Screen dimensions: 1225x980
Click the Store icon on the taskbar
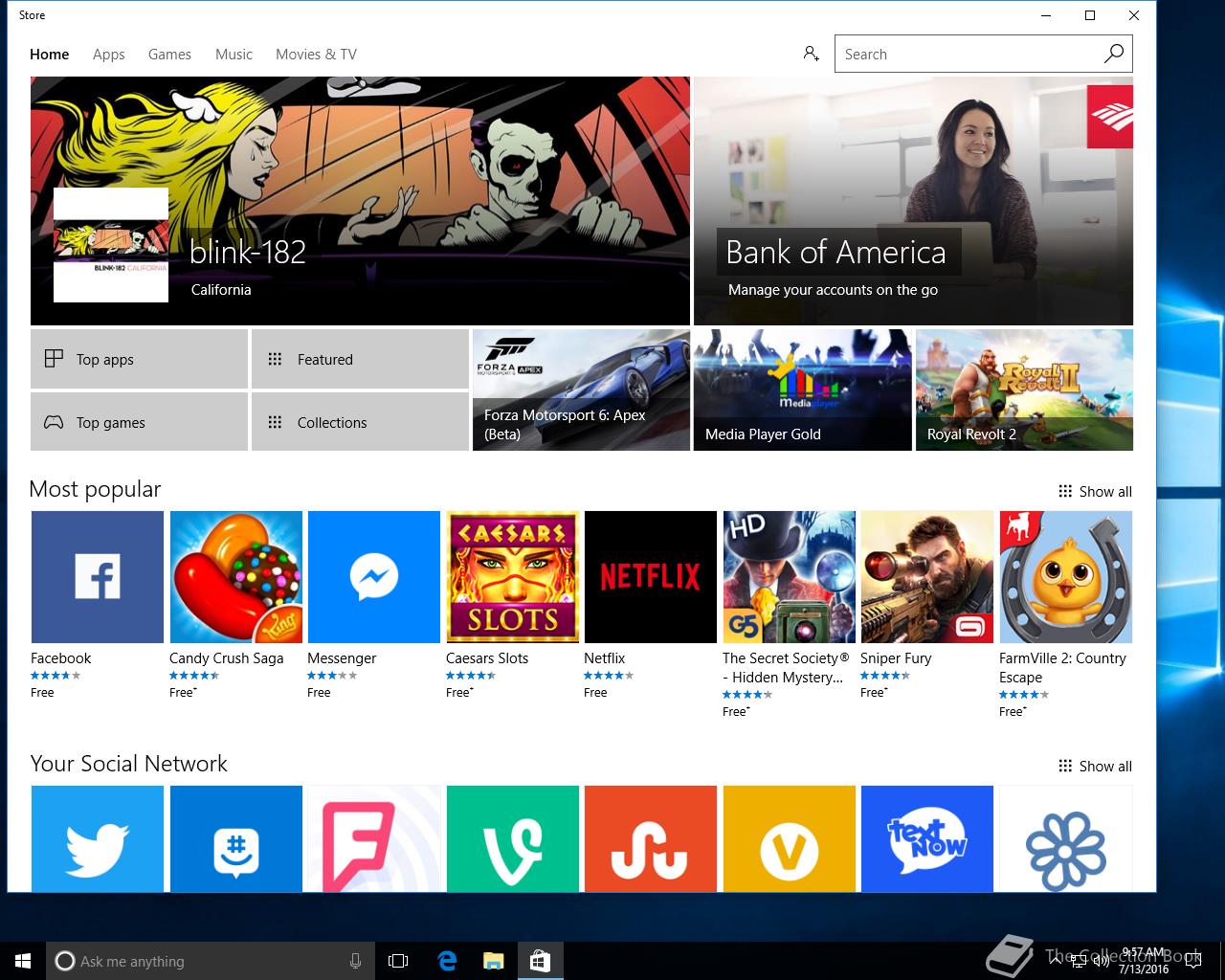pos(540,961)
